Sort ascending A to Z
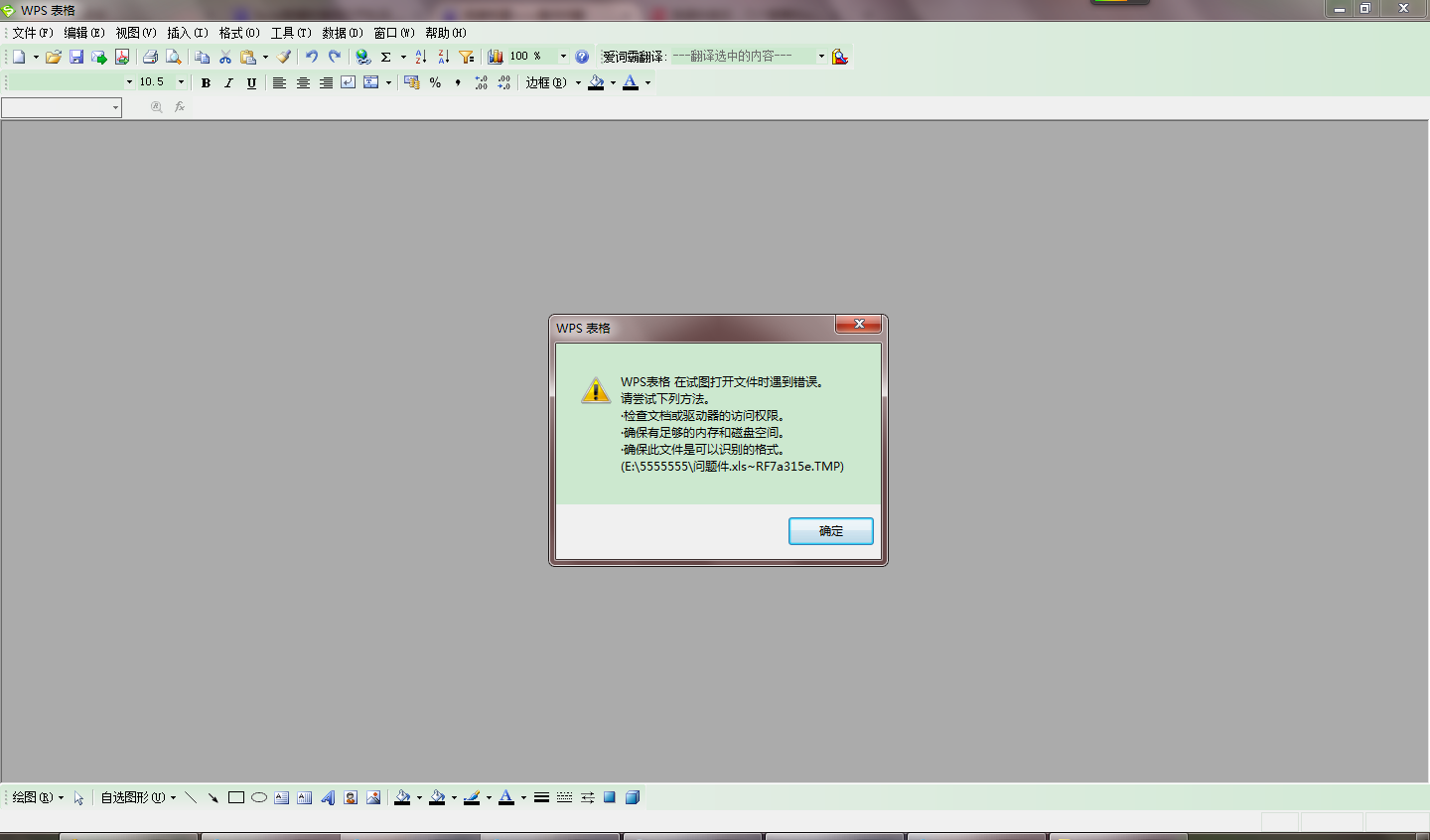1430x840 pixels. 421,57
